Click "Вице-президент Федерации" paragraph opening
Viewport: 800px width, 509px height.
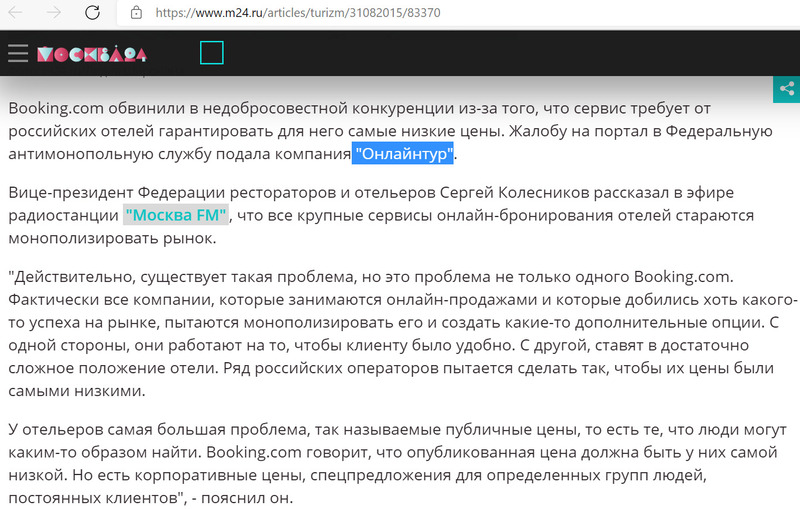coord(108,191)
